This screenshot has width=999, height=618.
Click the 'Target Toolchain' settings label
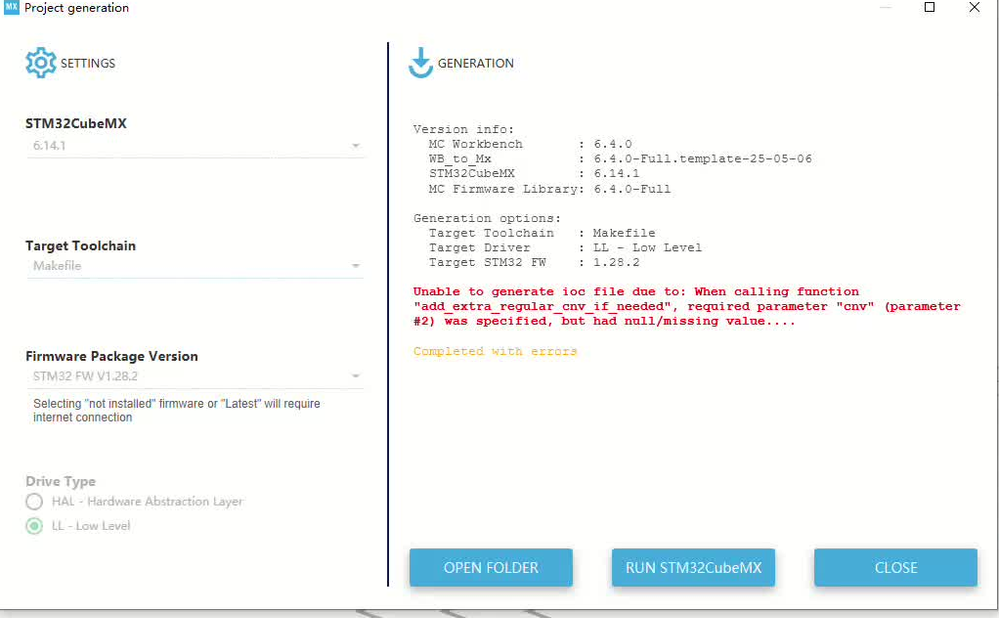coord(80,246)
